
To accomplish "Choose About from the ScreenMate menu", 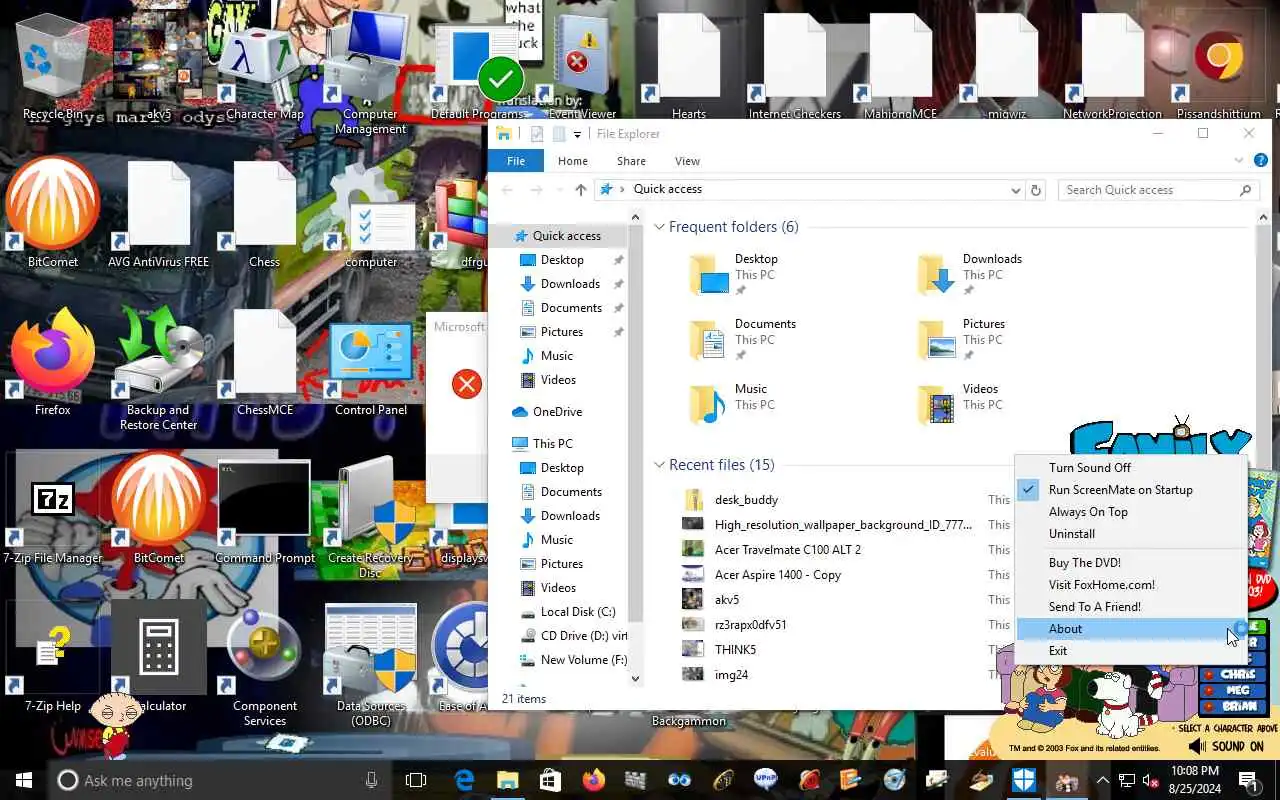I will (1131, 629).
